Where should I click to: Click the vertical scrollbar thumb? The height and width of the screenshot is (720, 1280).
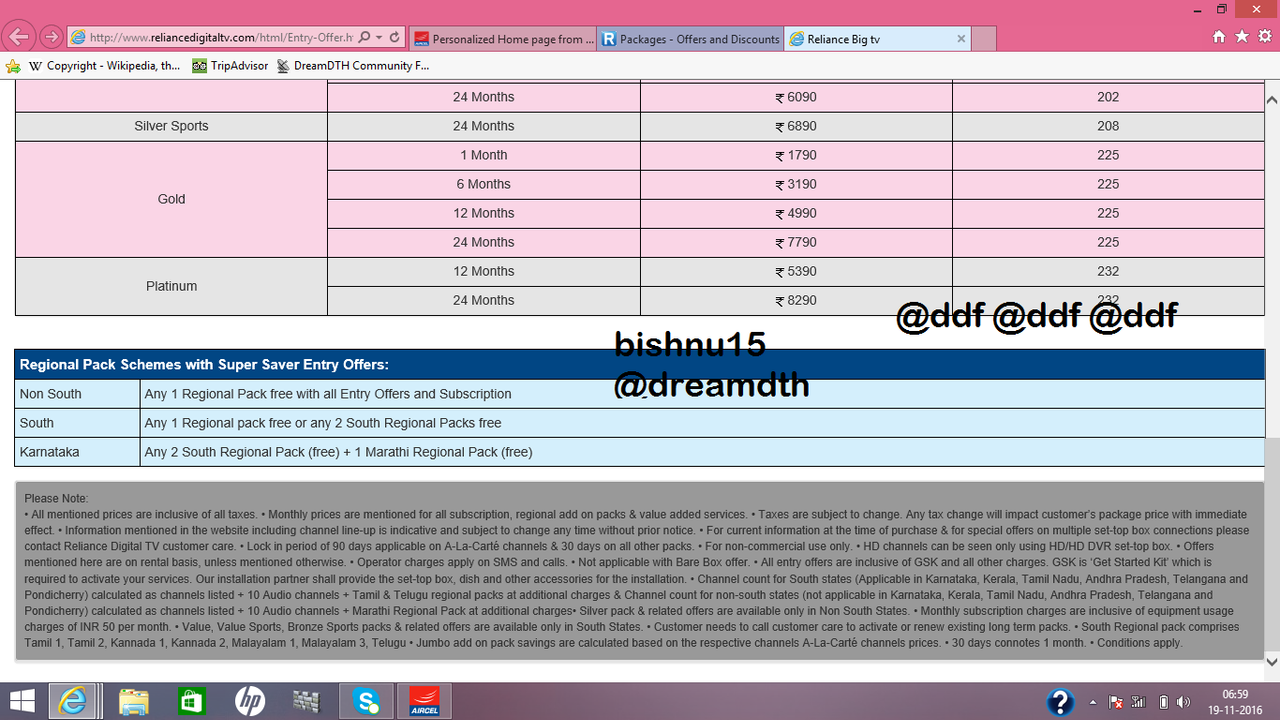1272,546
